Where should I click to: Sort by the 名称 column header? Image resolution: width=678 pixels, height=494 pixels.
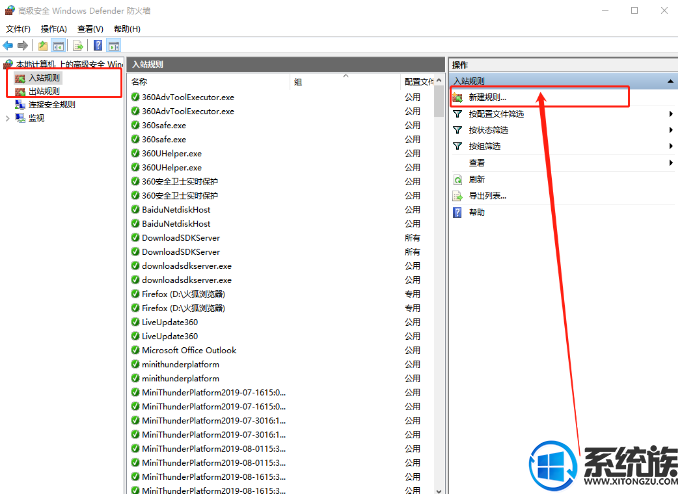208,81
